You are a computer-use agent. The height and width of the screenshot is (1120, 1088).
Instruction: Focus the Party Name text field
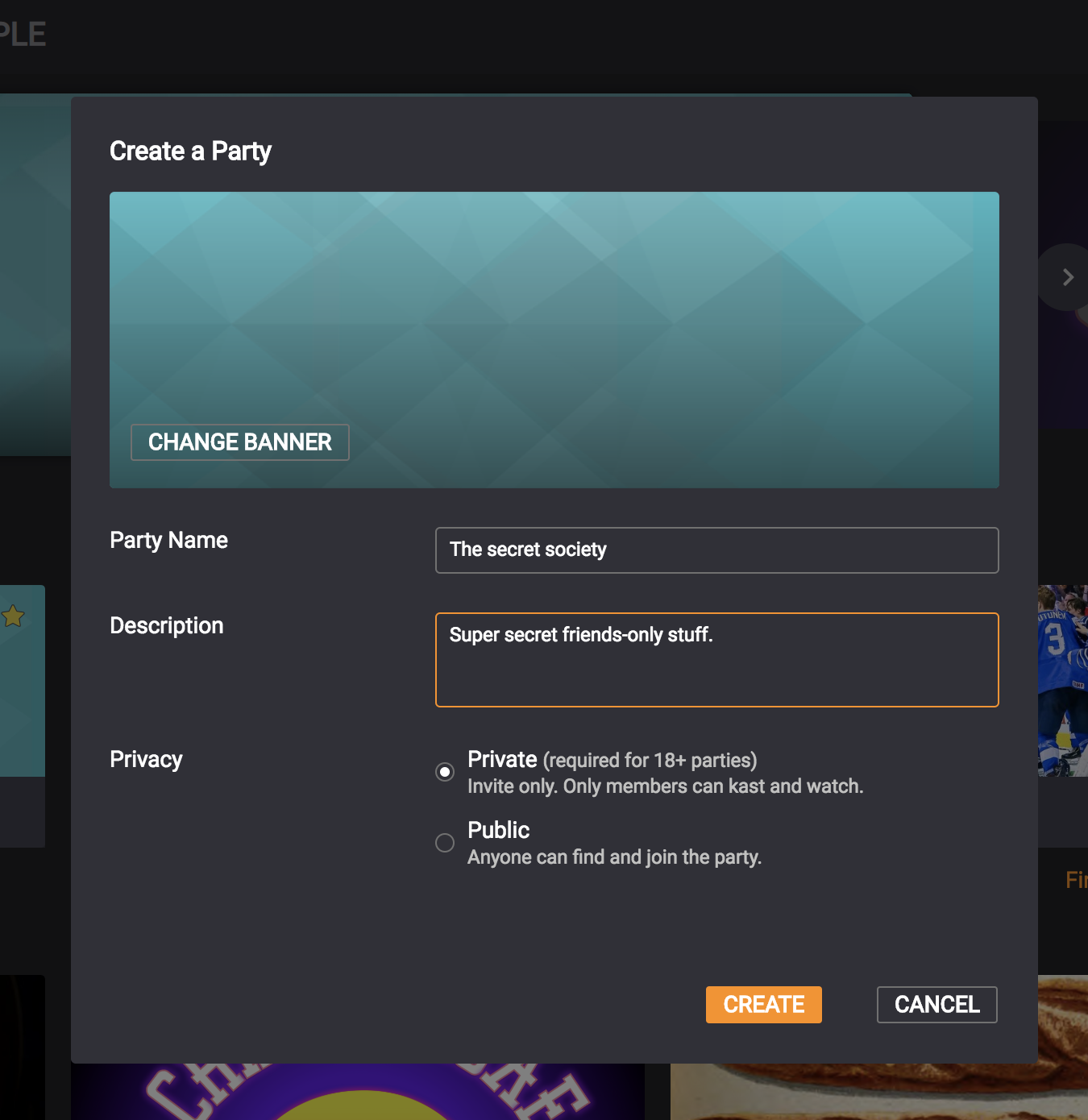[x=716, y=550]
